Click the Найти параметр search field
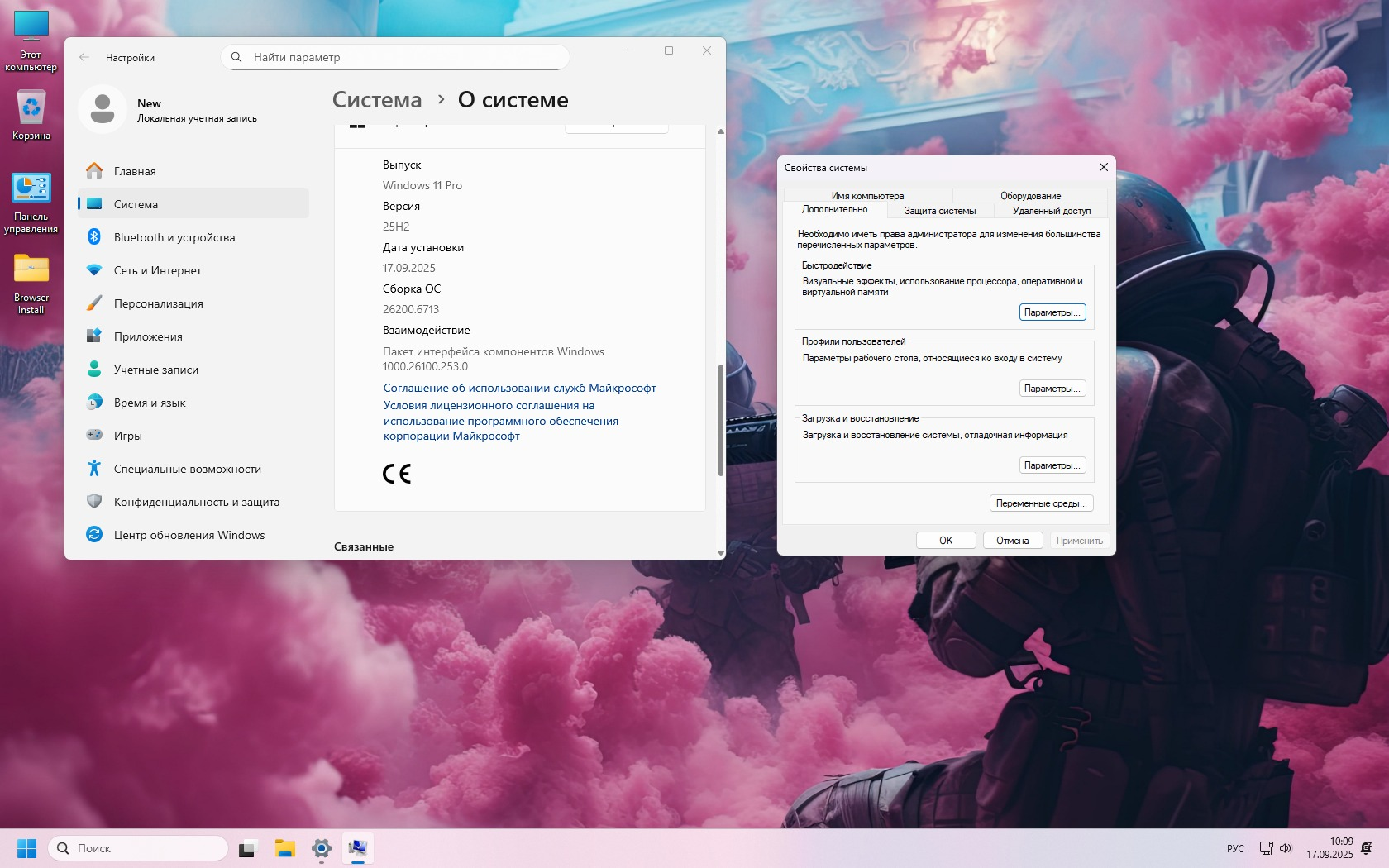Screen dimensions: 1389x868 pos(395,57)
